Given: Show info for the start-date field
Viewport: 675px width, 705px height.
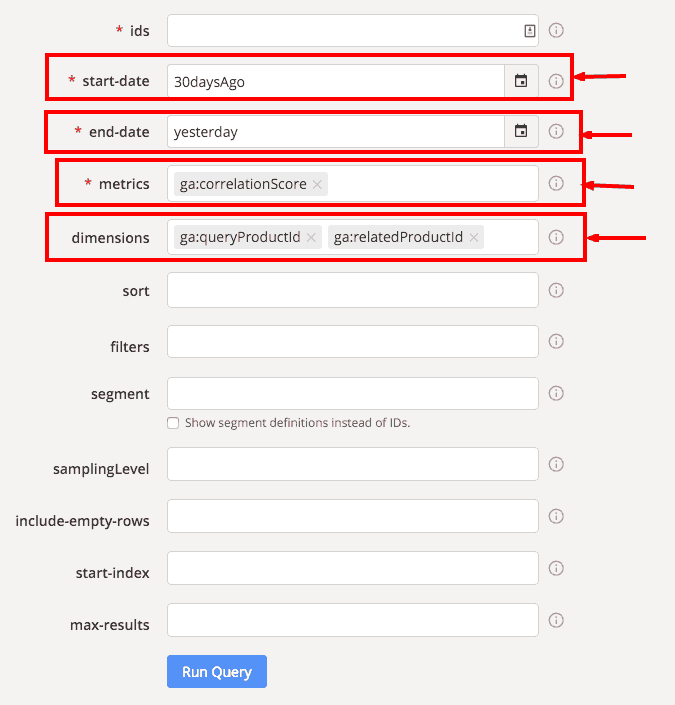Looking at the screenshot, I should (556, 81).
